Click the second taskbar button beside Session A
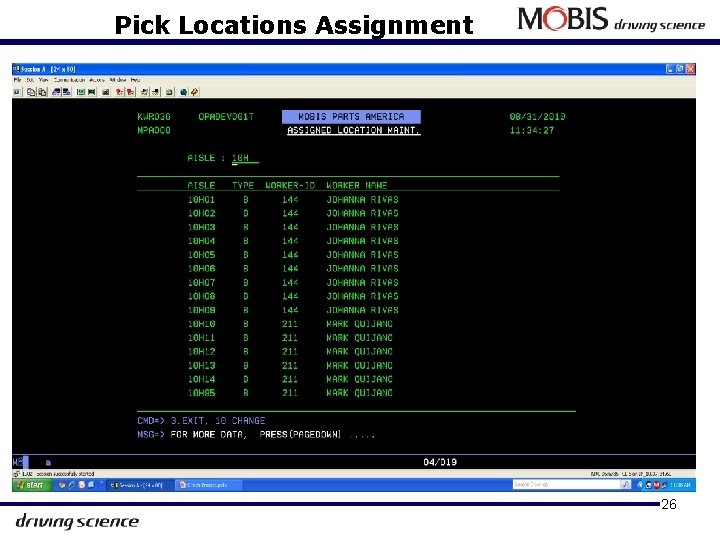The image size is (720, 540). click(208, 485)
